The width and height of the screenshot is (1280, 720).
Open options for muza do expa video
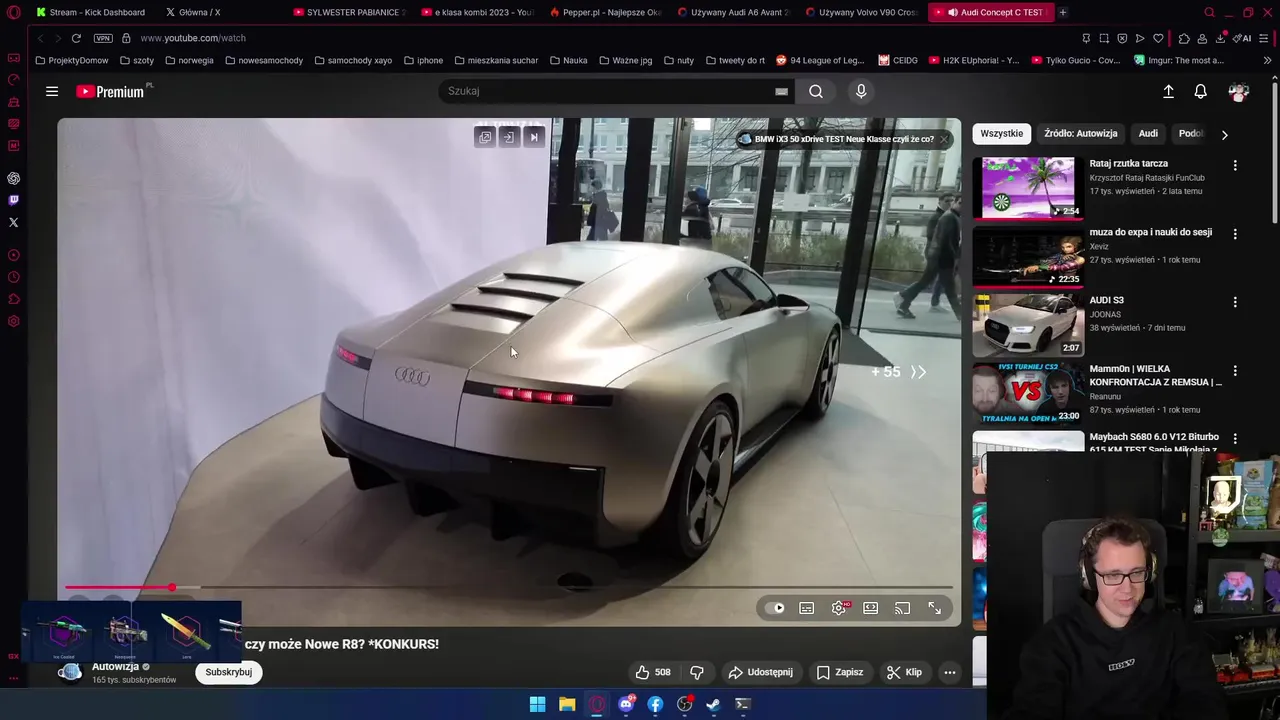[x=1235, y=234]
